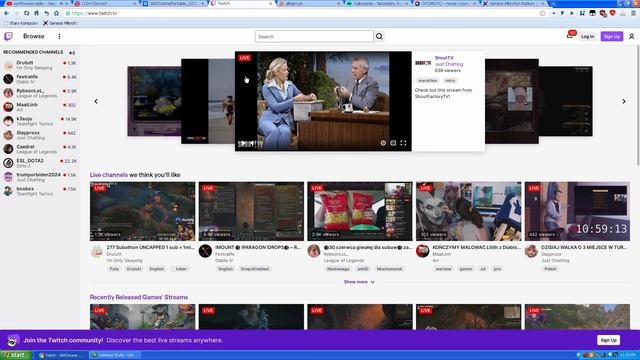This screenshot has width=640, height=360.
Task: Open Just Chatting category of featured stream
Action: 449,64
